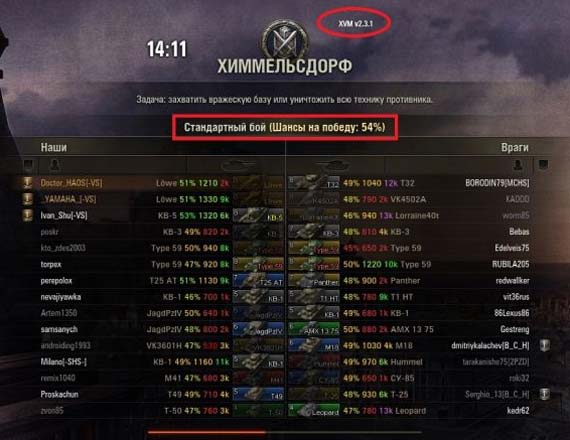This screenshot has height=440, width=570.
Task: Click player column header icon under Наши
Action: pyautogui.click(x=55, y=165)
